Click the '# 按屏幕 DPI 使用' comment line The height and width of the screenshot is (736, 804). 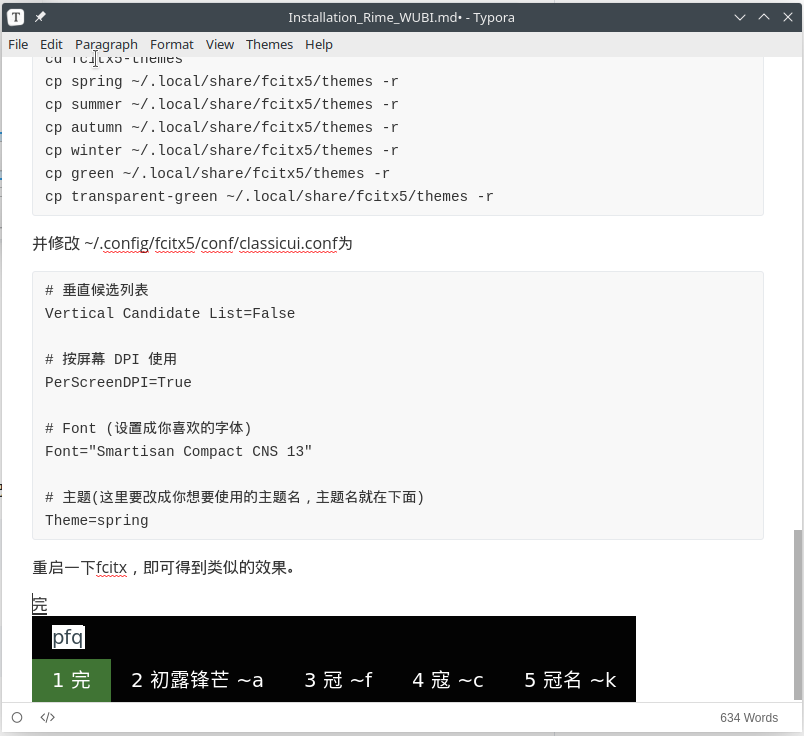point(111,359)
